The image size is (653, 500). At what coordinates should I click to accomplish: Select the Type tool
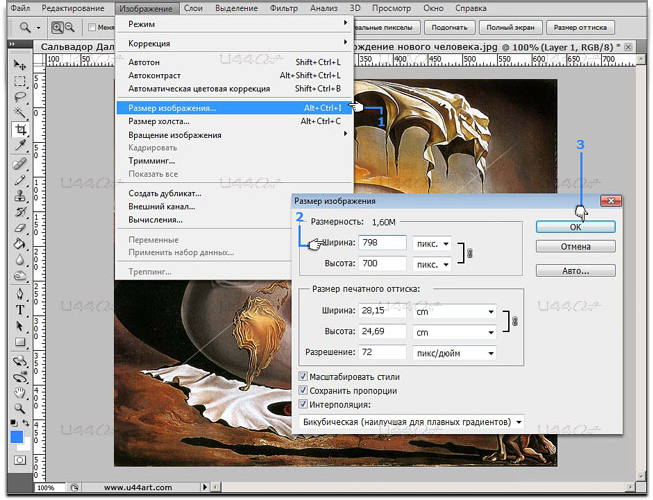(20, 310)
